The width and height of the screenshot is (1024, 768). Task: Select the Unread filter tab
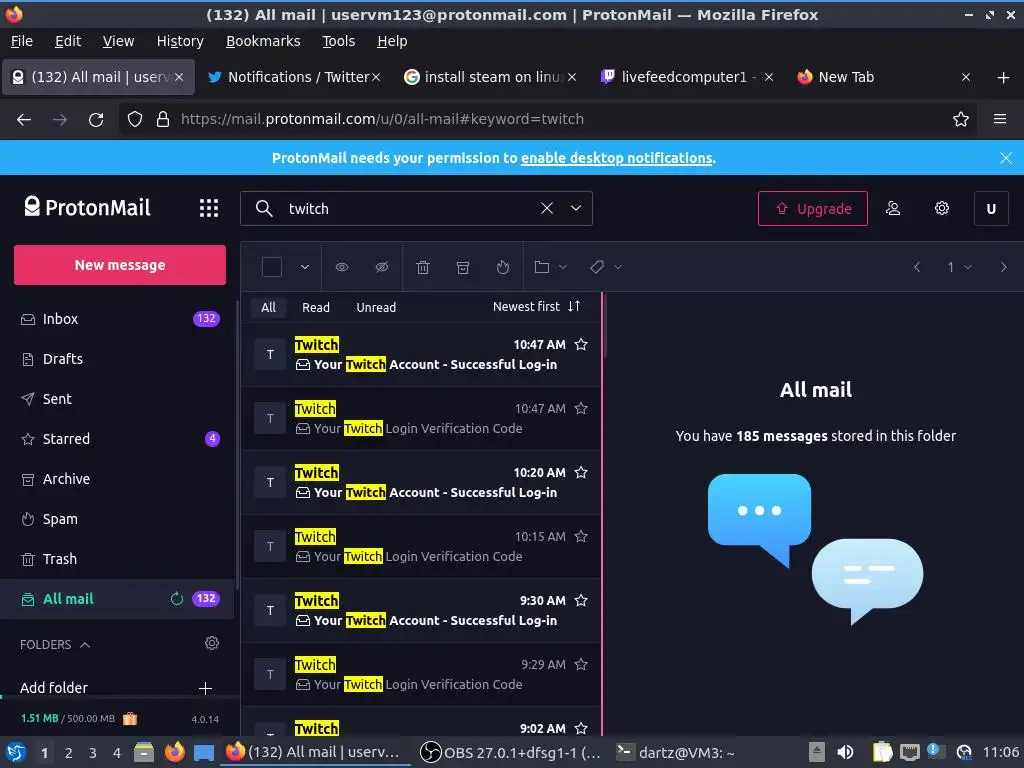376,307
